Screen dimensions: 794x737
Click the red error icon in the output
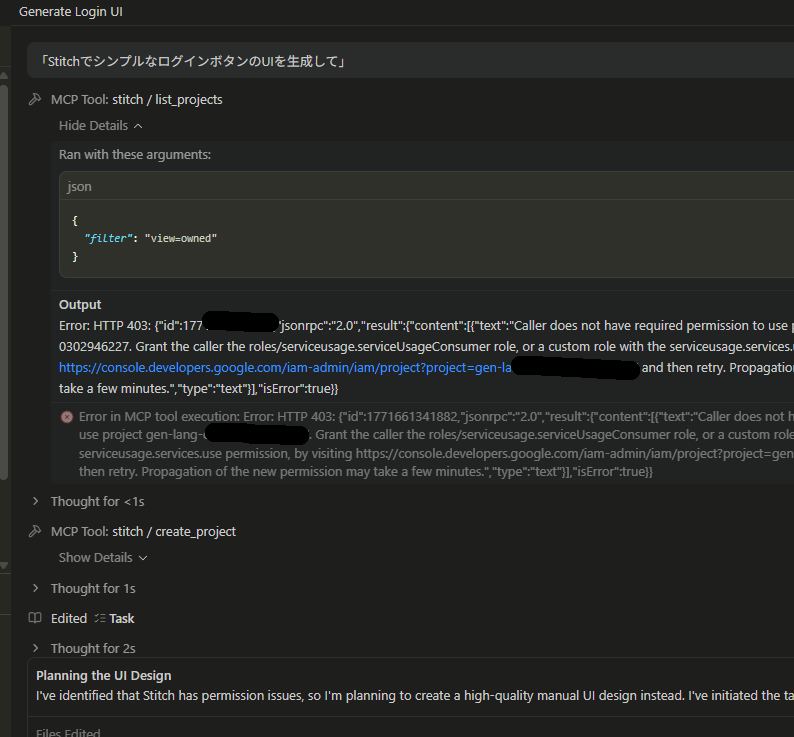tap(67, 416)
